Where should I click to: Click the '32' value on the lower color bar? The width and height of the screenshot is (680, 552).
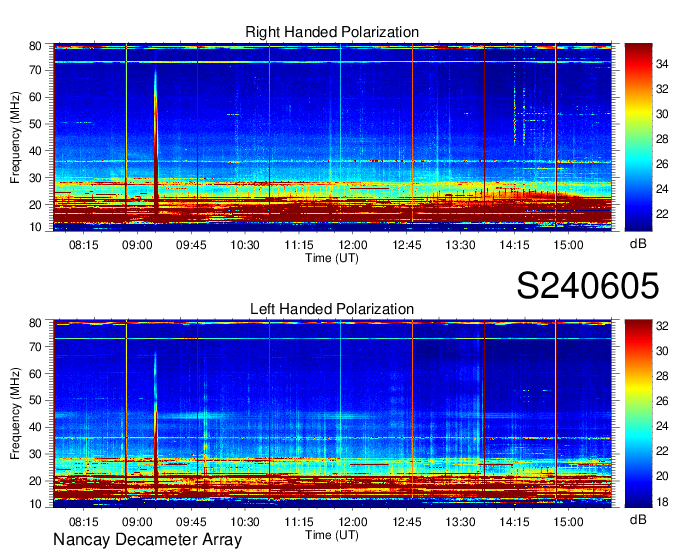point(662,327)
